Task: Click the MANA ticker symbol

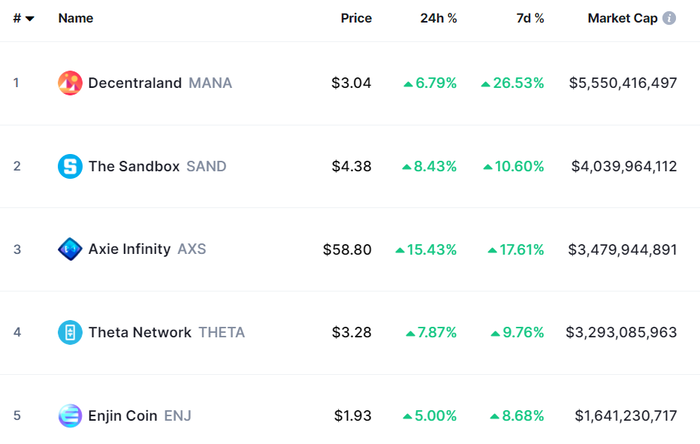Action: pyautogui.click(x=210, y=83)
